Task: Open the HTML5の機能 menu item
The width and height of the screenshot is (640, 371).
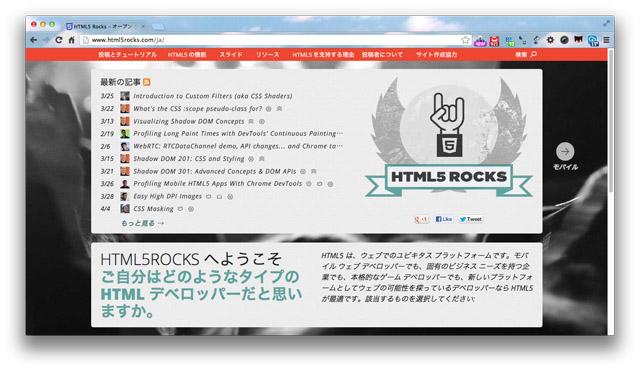Action: pyautogui.click(x=187, y=54)
